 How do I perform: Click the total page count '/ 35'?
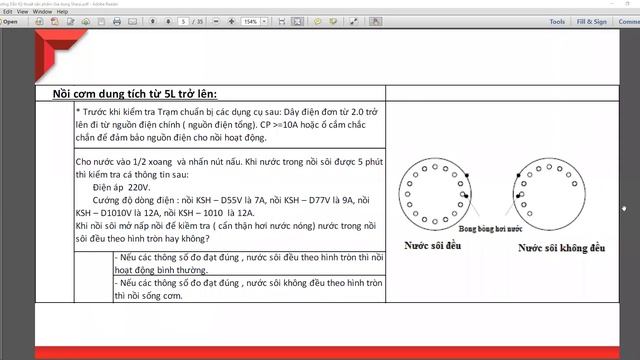tap(198, 22)
